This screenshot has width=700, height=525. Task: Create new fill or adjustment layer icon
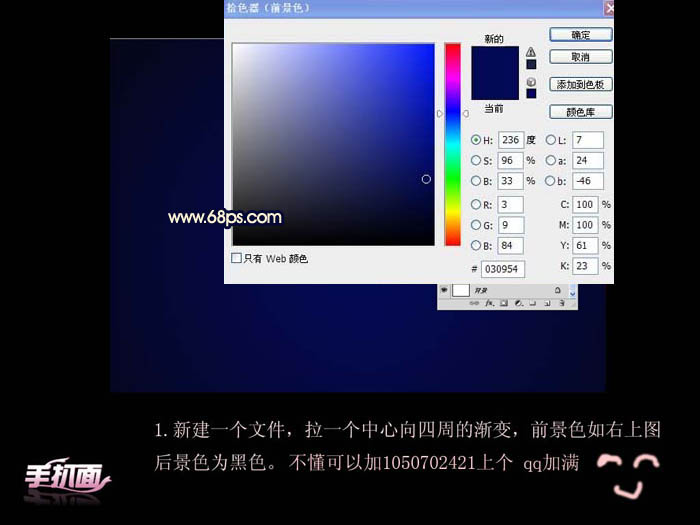pos(518,303)
